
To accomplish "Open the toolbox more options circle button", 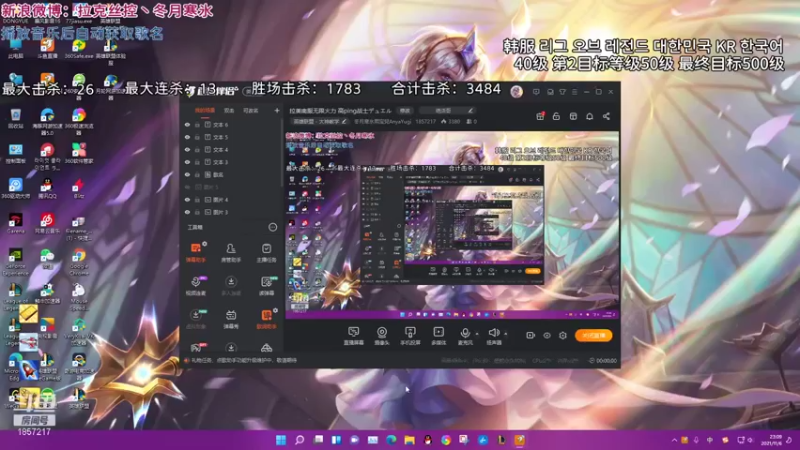I will (x=272, y=227).
